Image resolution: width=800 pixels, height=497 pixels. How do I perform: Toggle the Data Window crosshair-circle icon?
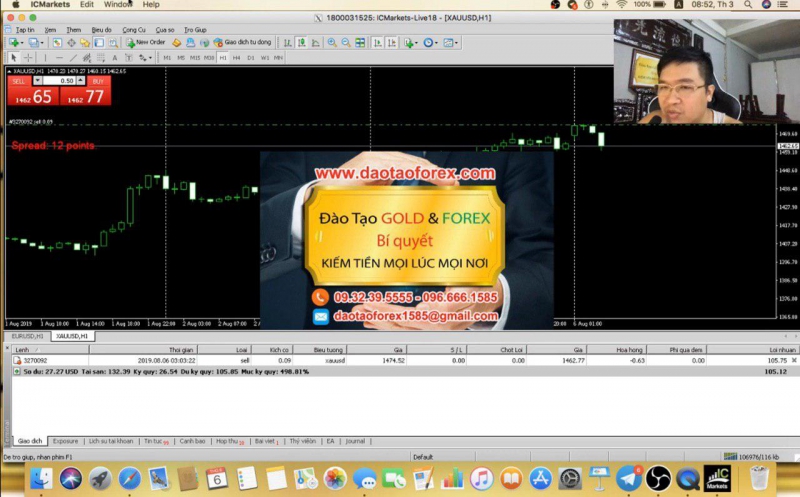(71, 42)
